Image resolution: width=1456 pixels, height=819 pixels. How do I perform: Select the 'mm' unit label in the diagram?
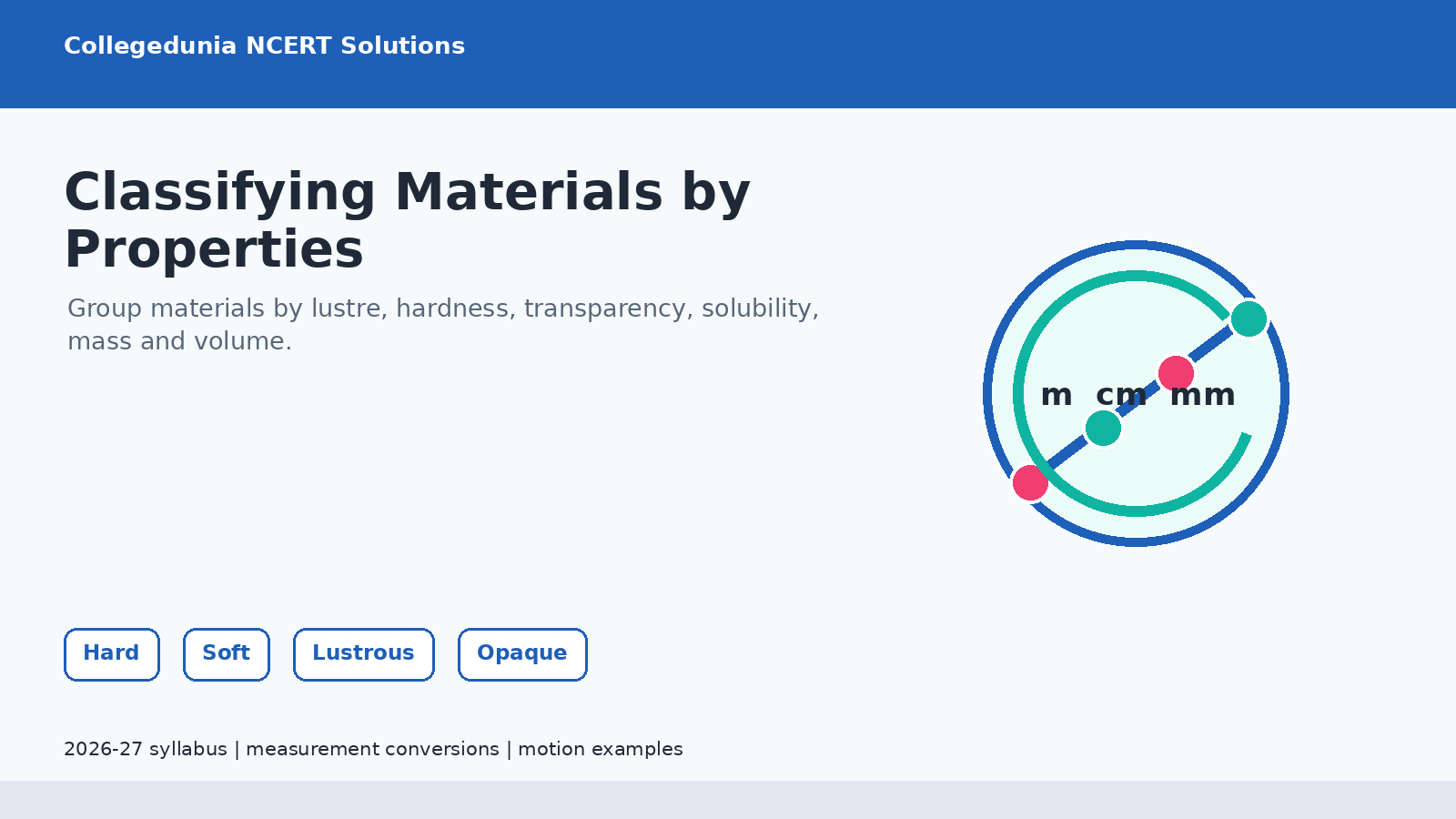click(x=1202, y=395)
